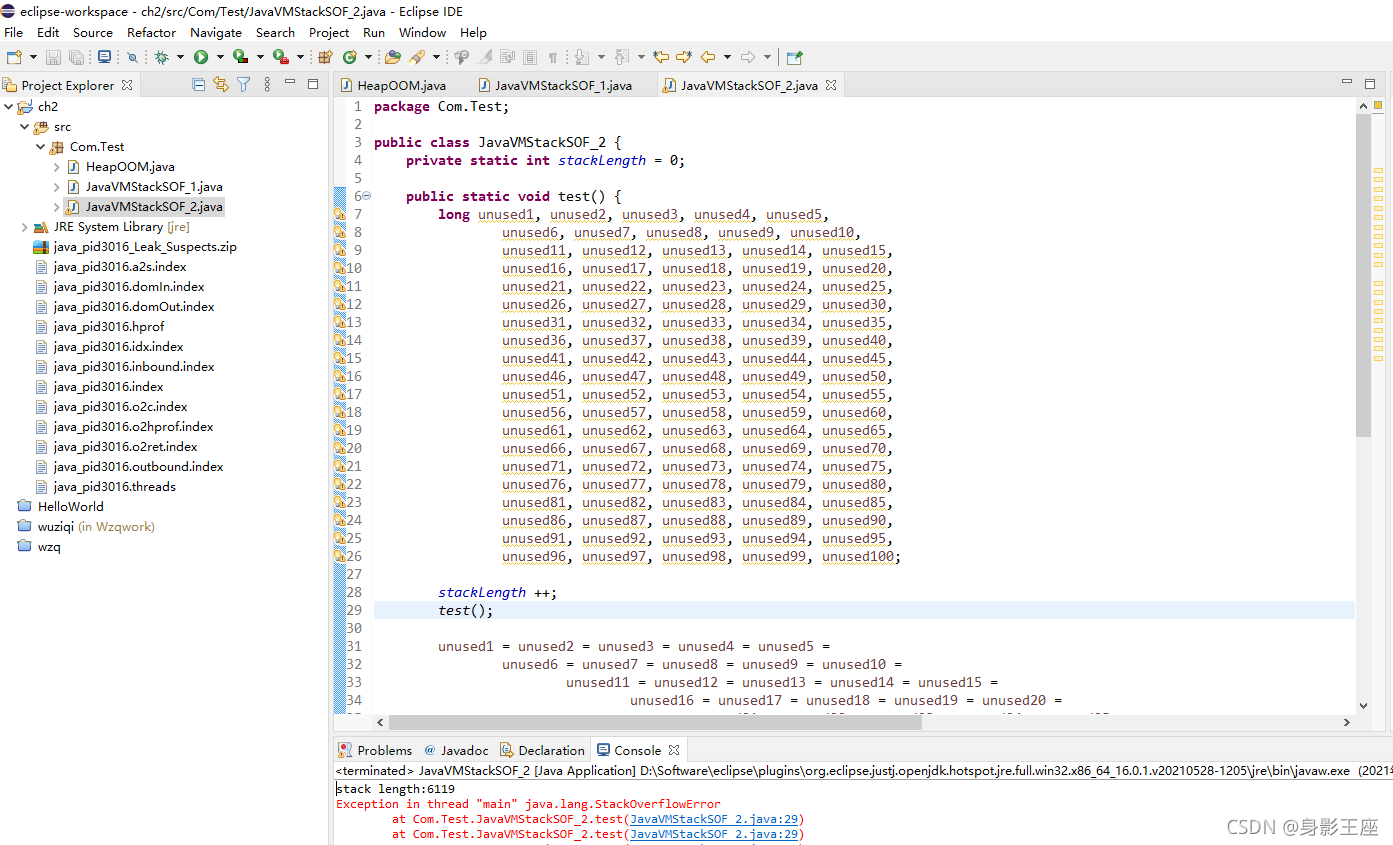Click the Search flashlight toolbar icon
The image size is (1393, 845).
[416, 57]
